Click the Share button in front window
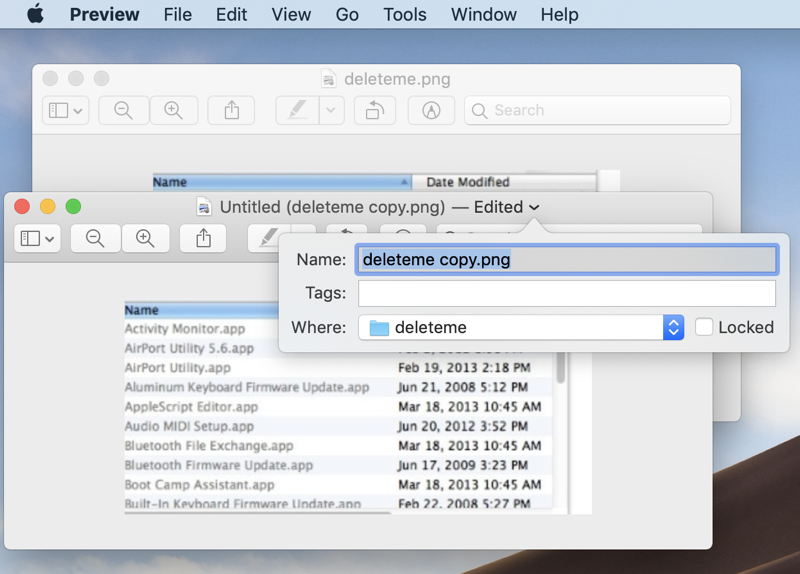The width and height of the screenshot is (800, 574). pos(203,238)
